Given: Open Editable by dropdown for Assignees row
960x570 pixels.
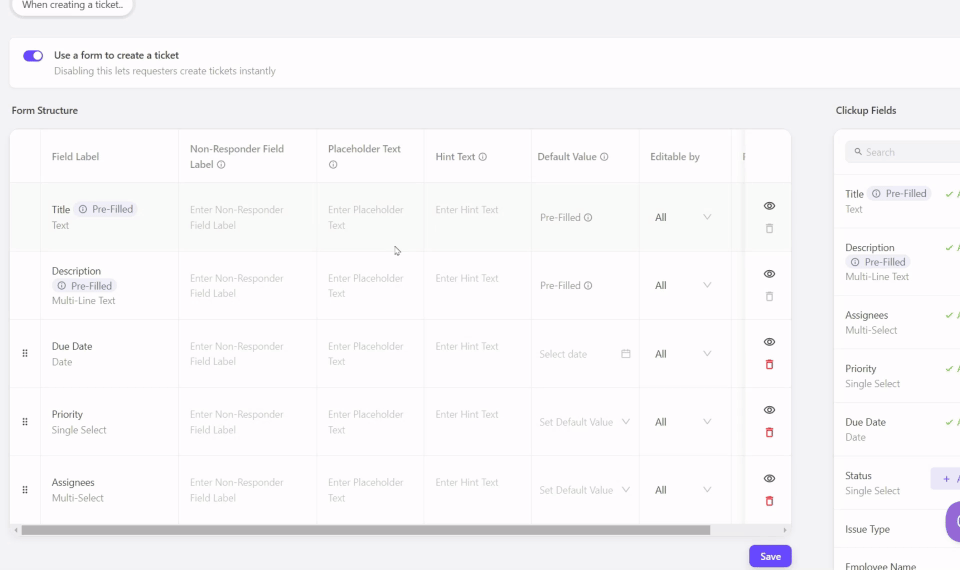Looking at the screenshot, I should (x=682, y=490).
